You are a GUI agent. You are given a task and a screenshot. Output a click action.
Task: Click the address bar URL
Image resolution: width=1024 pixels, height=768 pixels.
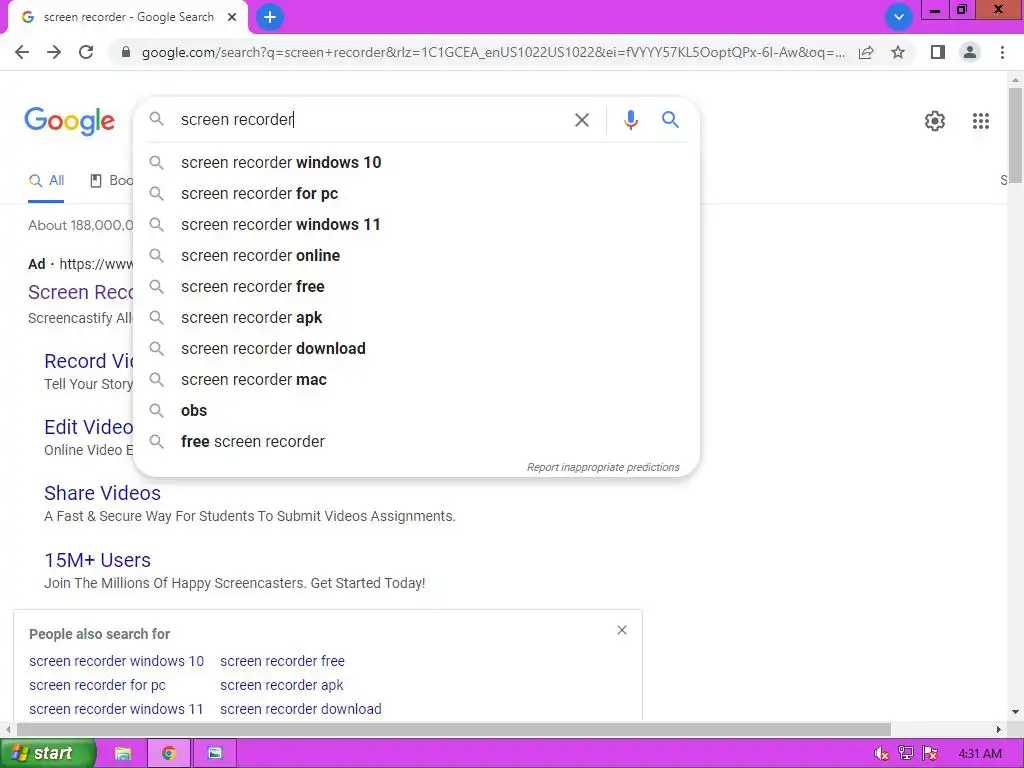(493, 52)
